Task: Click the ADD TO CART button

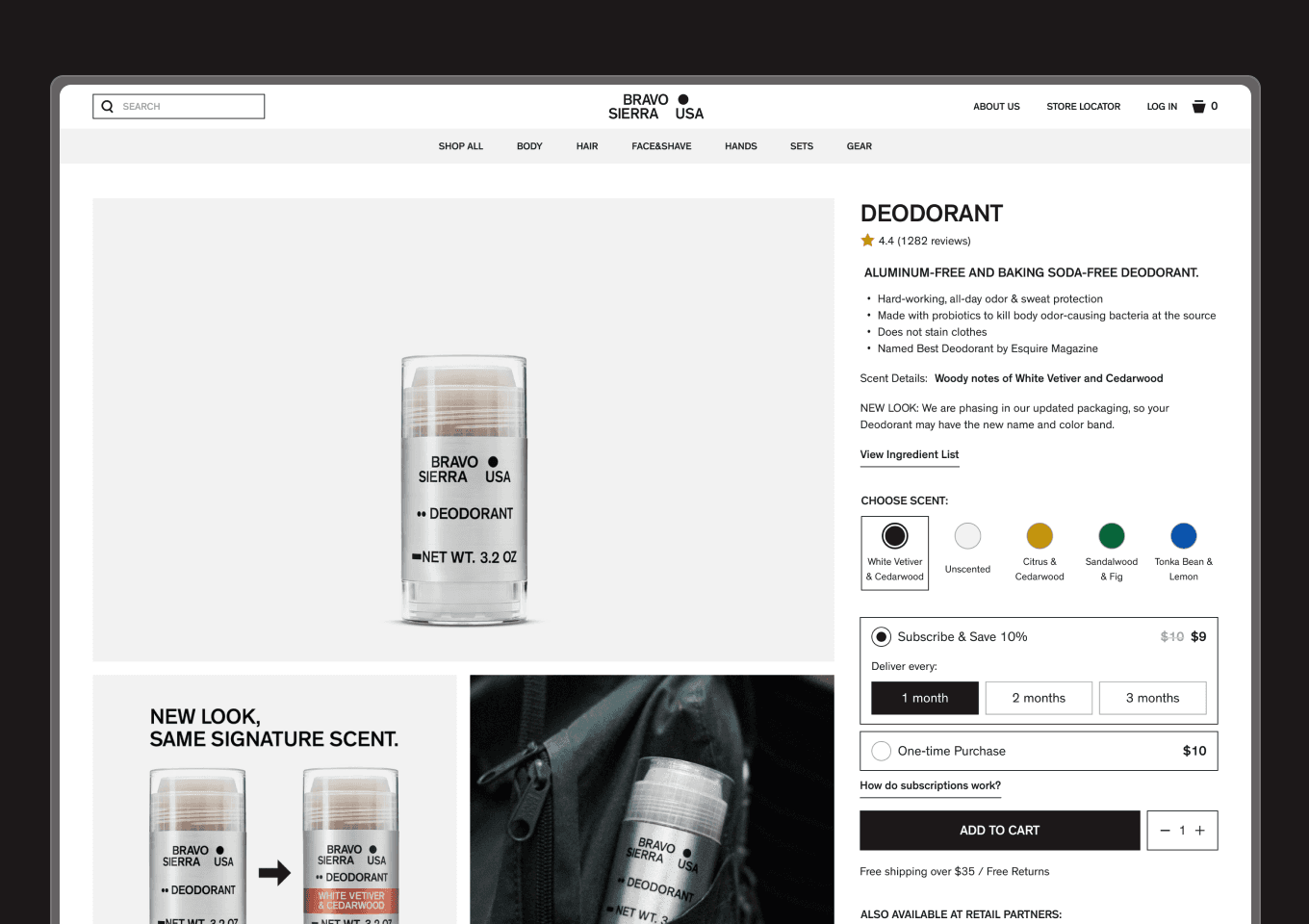Action: pyautogui.click(x=1000, y=831)
